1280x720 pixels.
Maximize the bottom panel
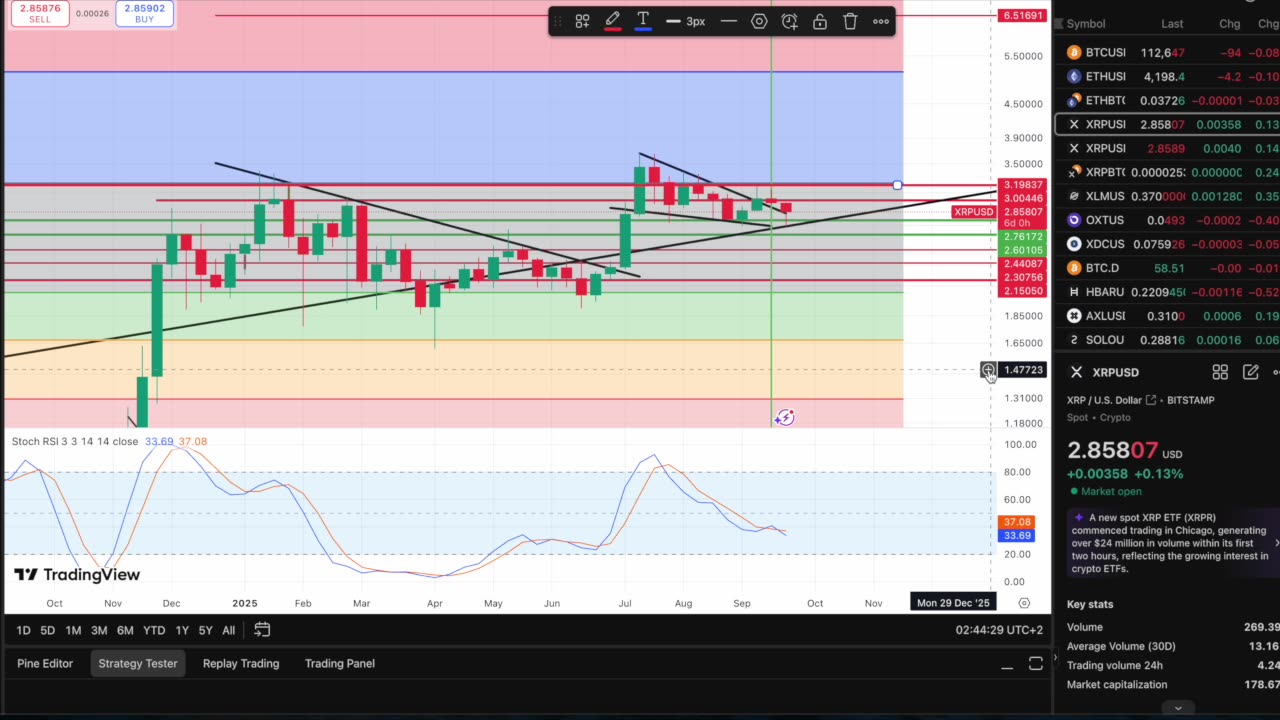pos(1036,664)
